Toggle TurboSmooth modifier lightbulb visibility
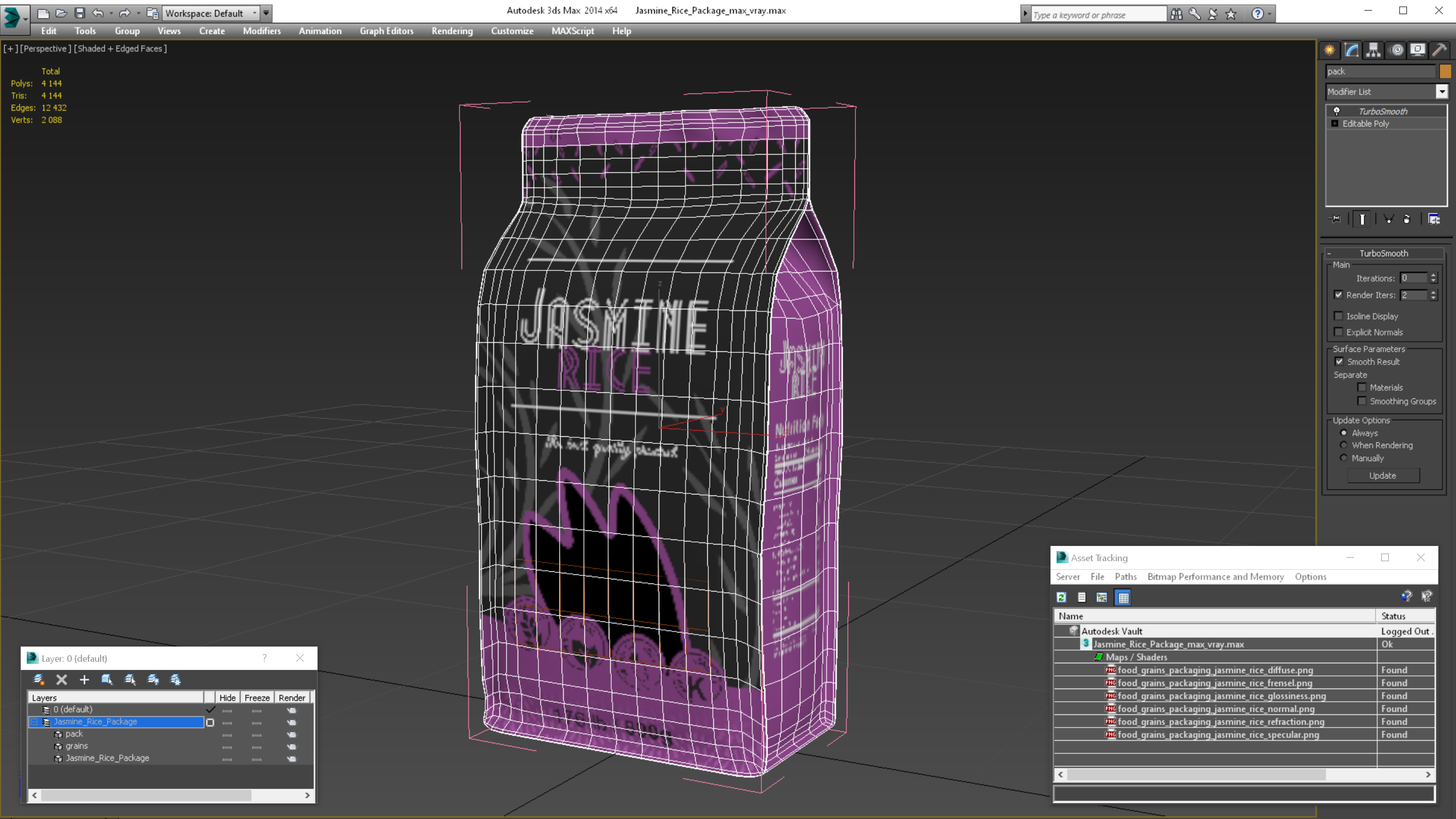This screenshot has height=819, width=1456. click(x=1336, y=111)
